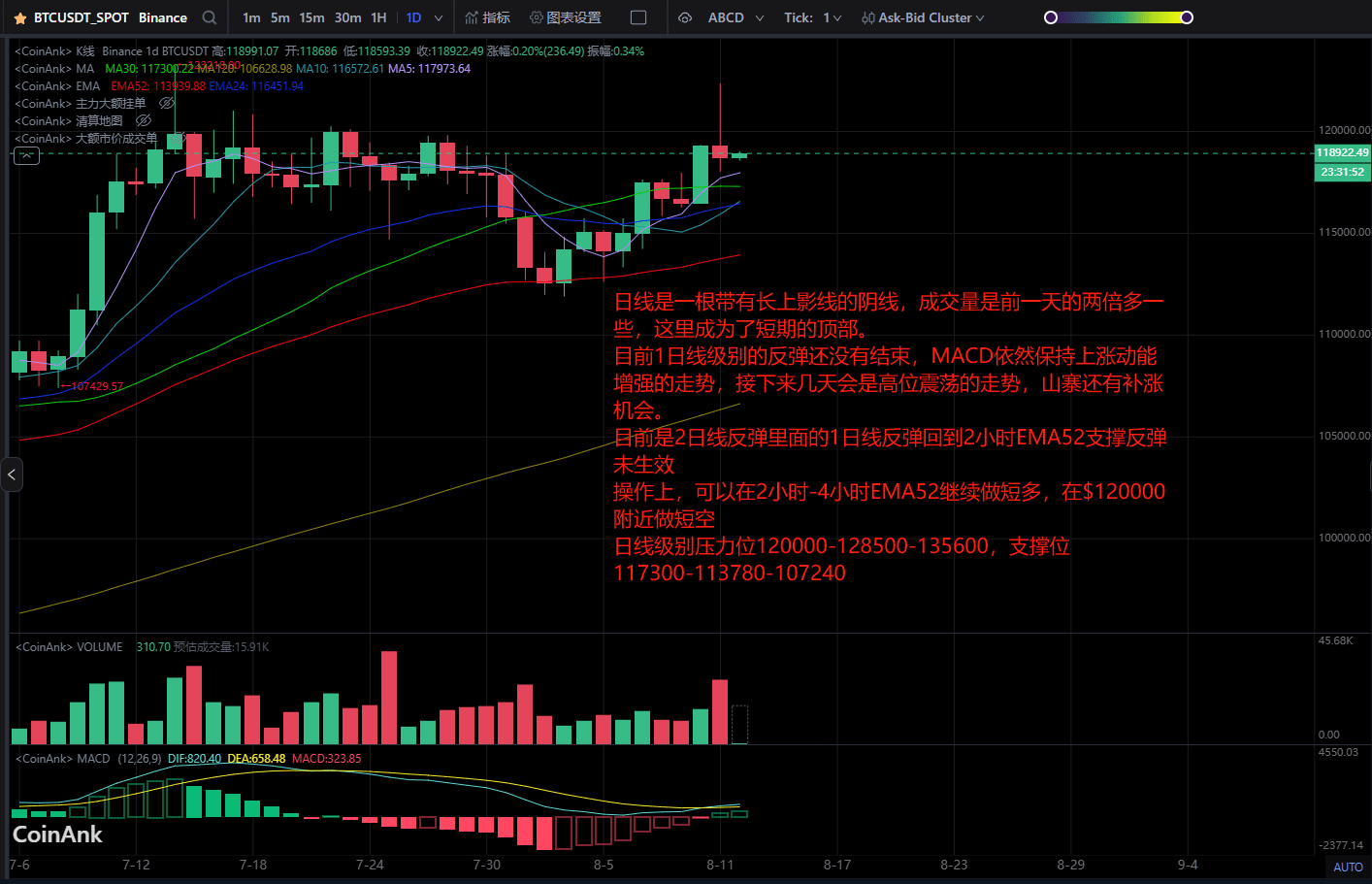Click the current price label 118922.49

[1342, 152]
